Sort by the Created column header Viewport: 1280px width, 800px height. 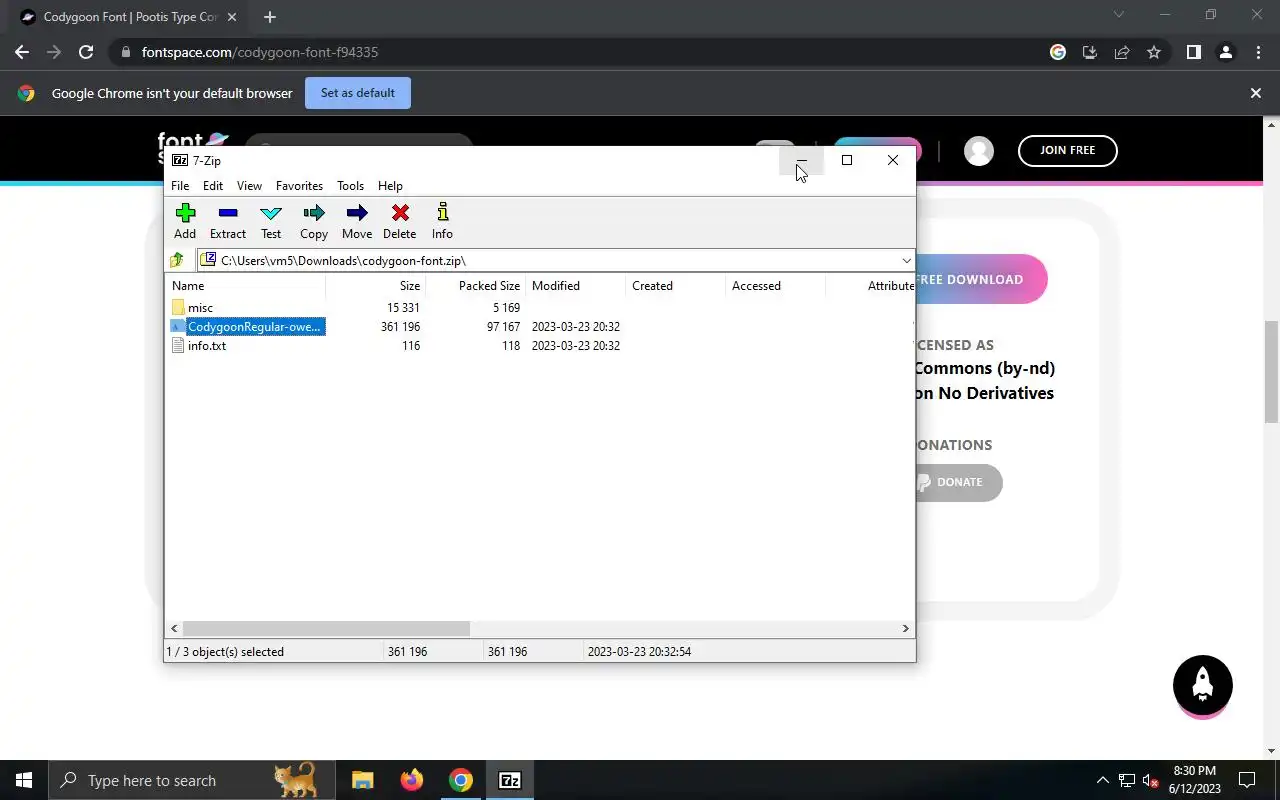pyautogui.click(x=676, y=286)
